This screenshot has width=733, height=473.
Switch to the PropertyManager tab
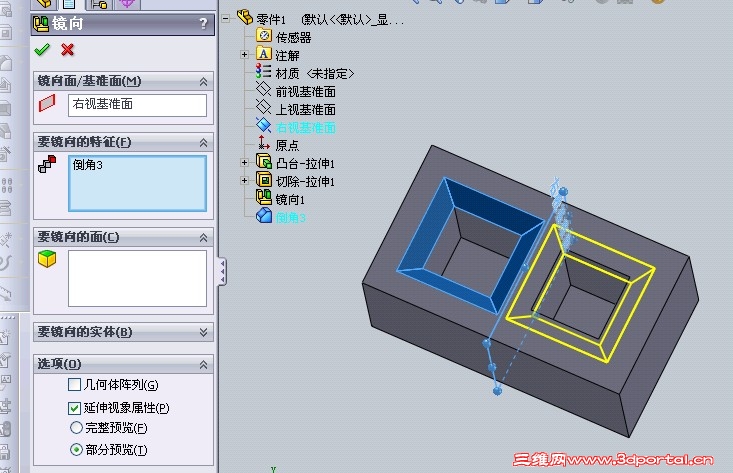click(69, 4)
